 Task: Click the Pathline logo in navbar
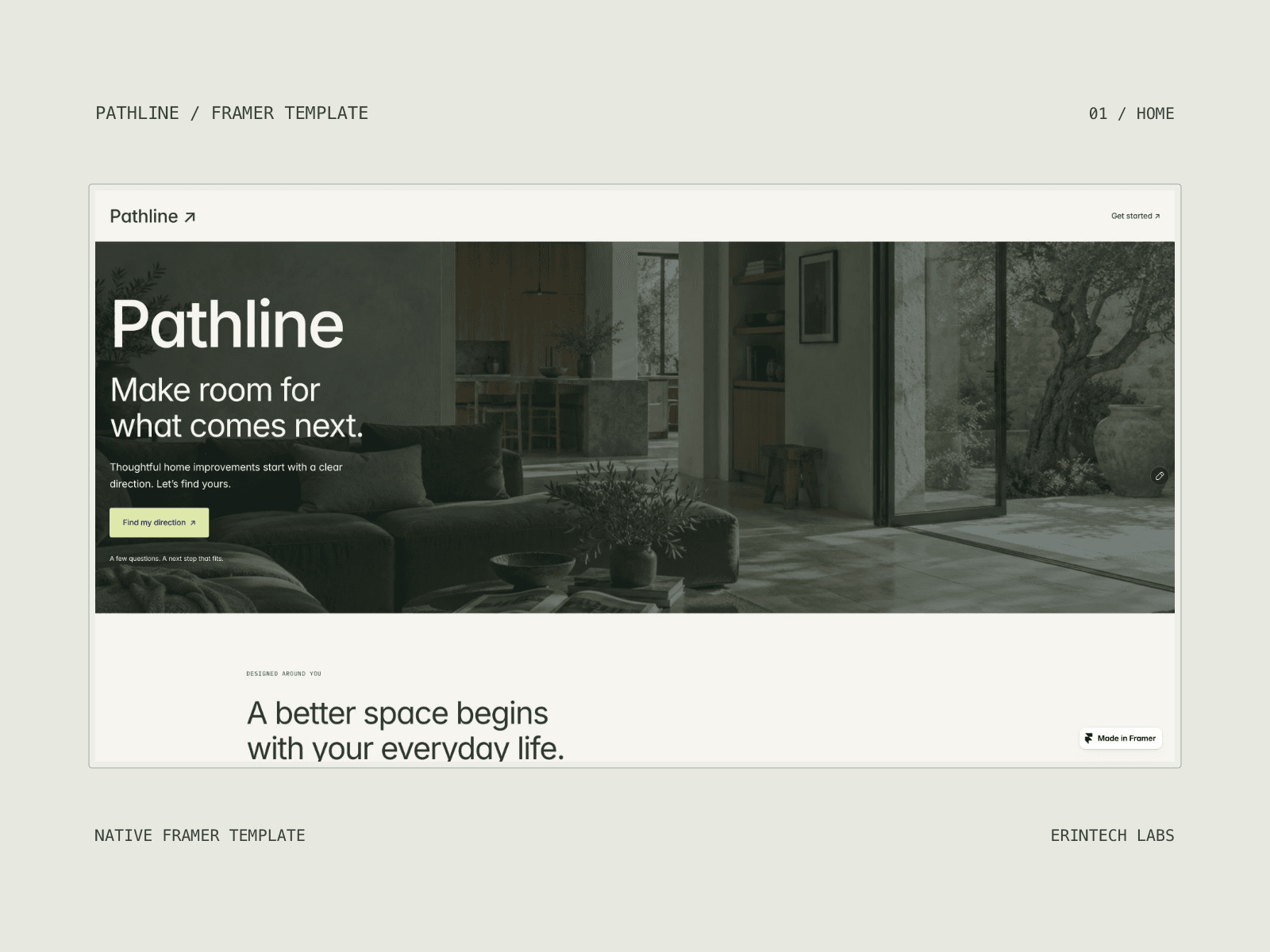pyautogui.click(x=152, y=216)
